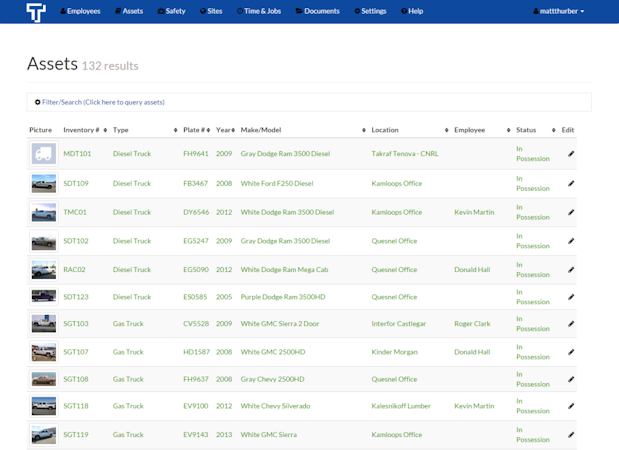
Task: Open the SGT119 truck thumbnail
Action: point(44,435)
